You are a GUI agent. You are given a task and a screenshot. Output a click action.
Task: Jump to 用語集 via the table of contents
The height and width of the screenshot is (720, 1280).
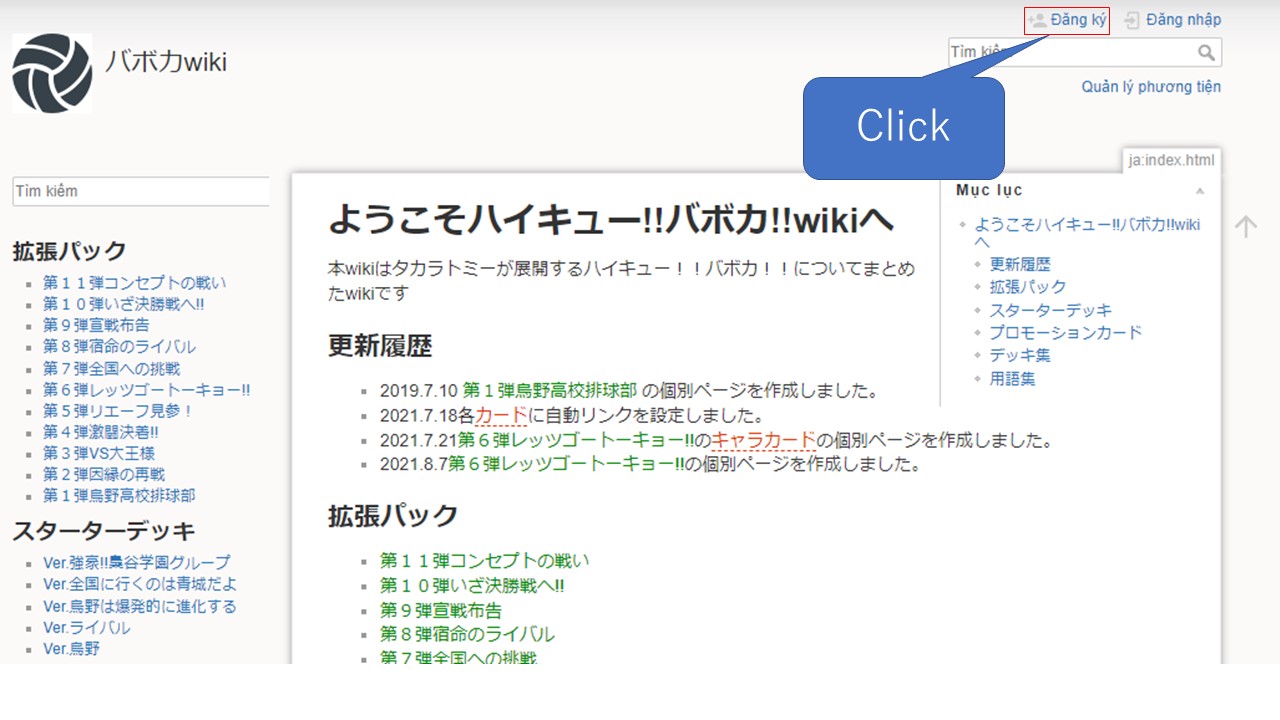click(x=1012, y=379)
